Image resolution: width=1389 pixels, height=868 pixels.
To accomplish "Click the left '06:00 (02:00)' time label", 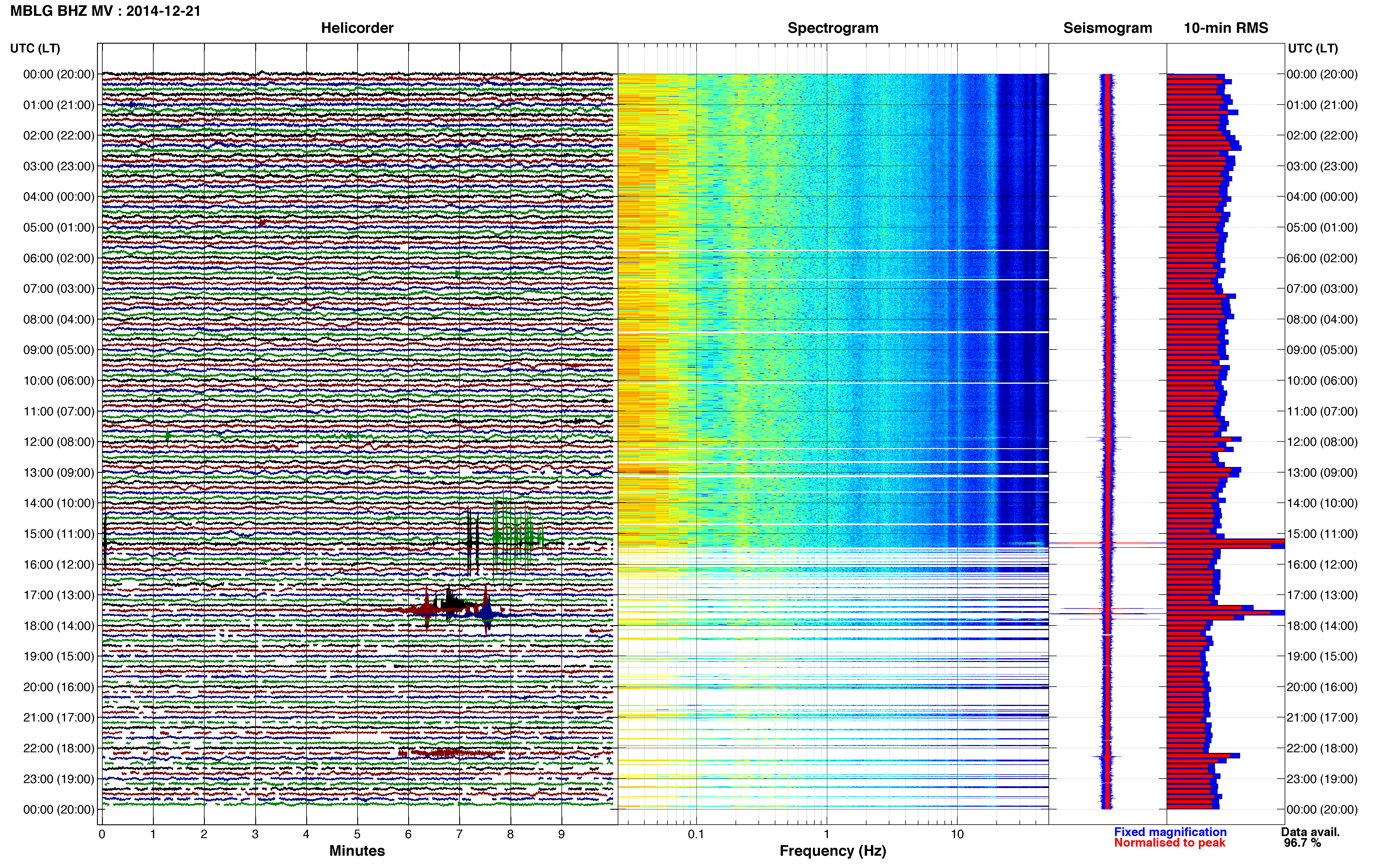I will 59,258.
